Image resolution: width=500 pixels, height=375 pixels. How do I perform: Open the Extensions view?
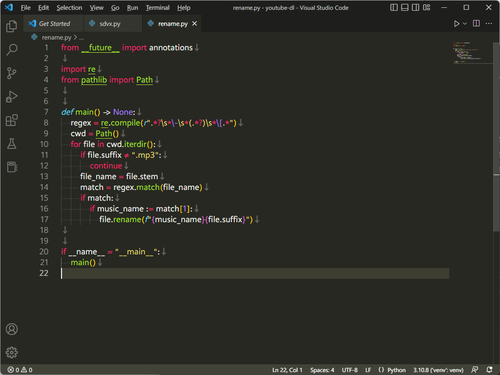(12, 120)
